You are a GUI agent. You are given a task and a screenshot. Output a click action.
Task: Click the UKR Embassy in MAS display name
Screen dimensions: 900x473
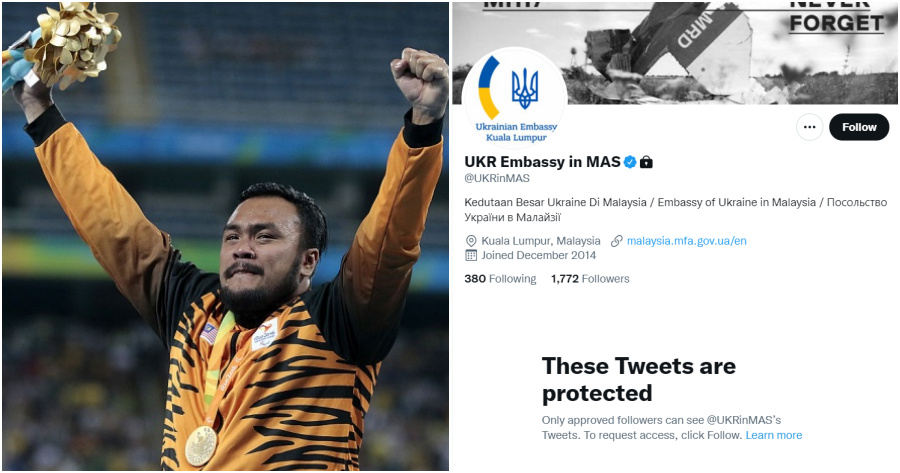542,162
